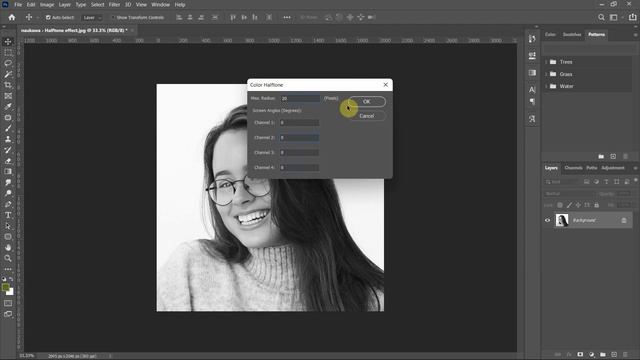Viewport: 640px width, 360px height.
Task: Select the Rectangle shape tool
Action: [8, 237]
